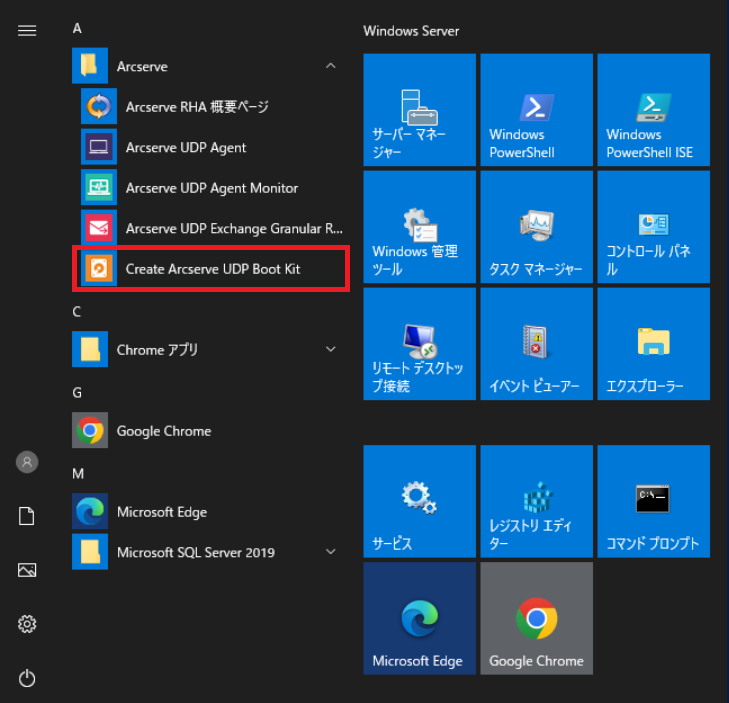Open user account icon in sidebar

click(27, 462)
